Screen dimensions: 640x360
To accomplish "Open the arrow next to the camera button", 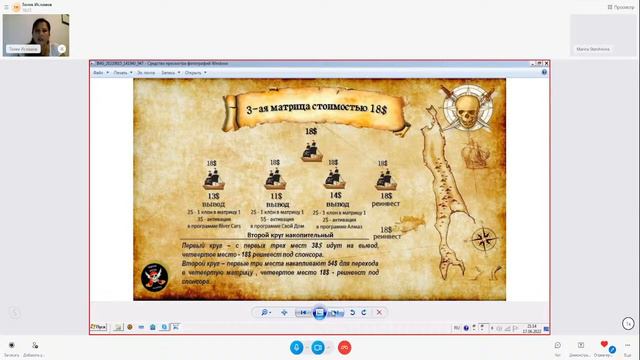I will (328, 348).
